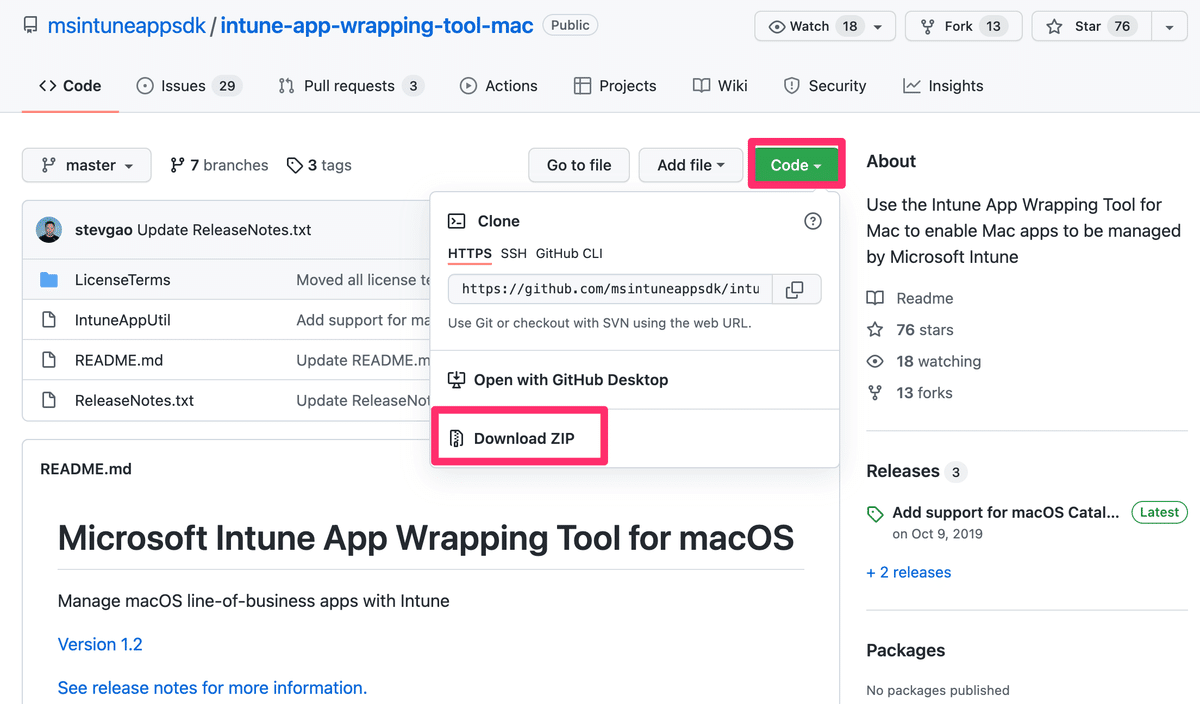Screen dimensions: 1200x704
Task: Open the Packages heading link
Action: pos(906,650)
